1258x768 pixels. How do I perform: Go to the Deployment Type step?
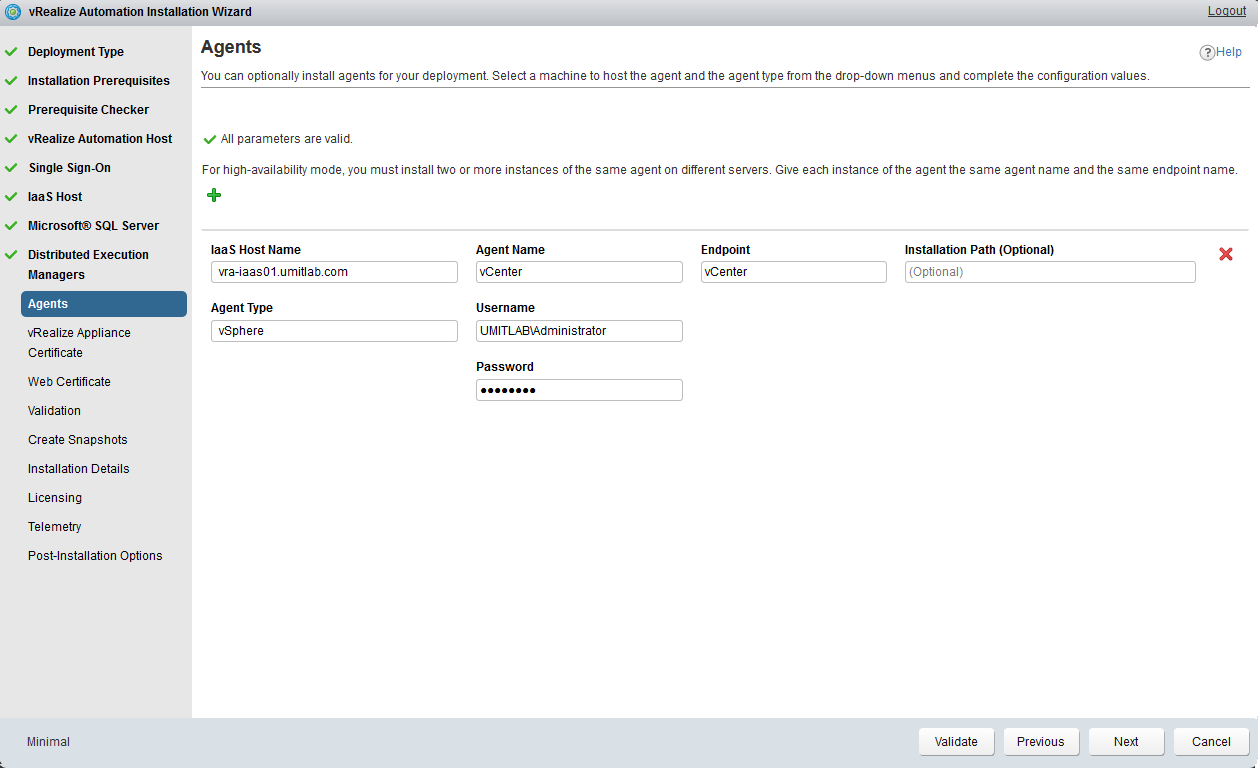click(x=76, y=52)
